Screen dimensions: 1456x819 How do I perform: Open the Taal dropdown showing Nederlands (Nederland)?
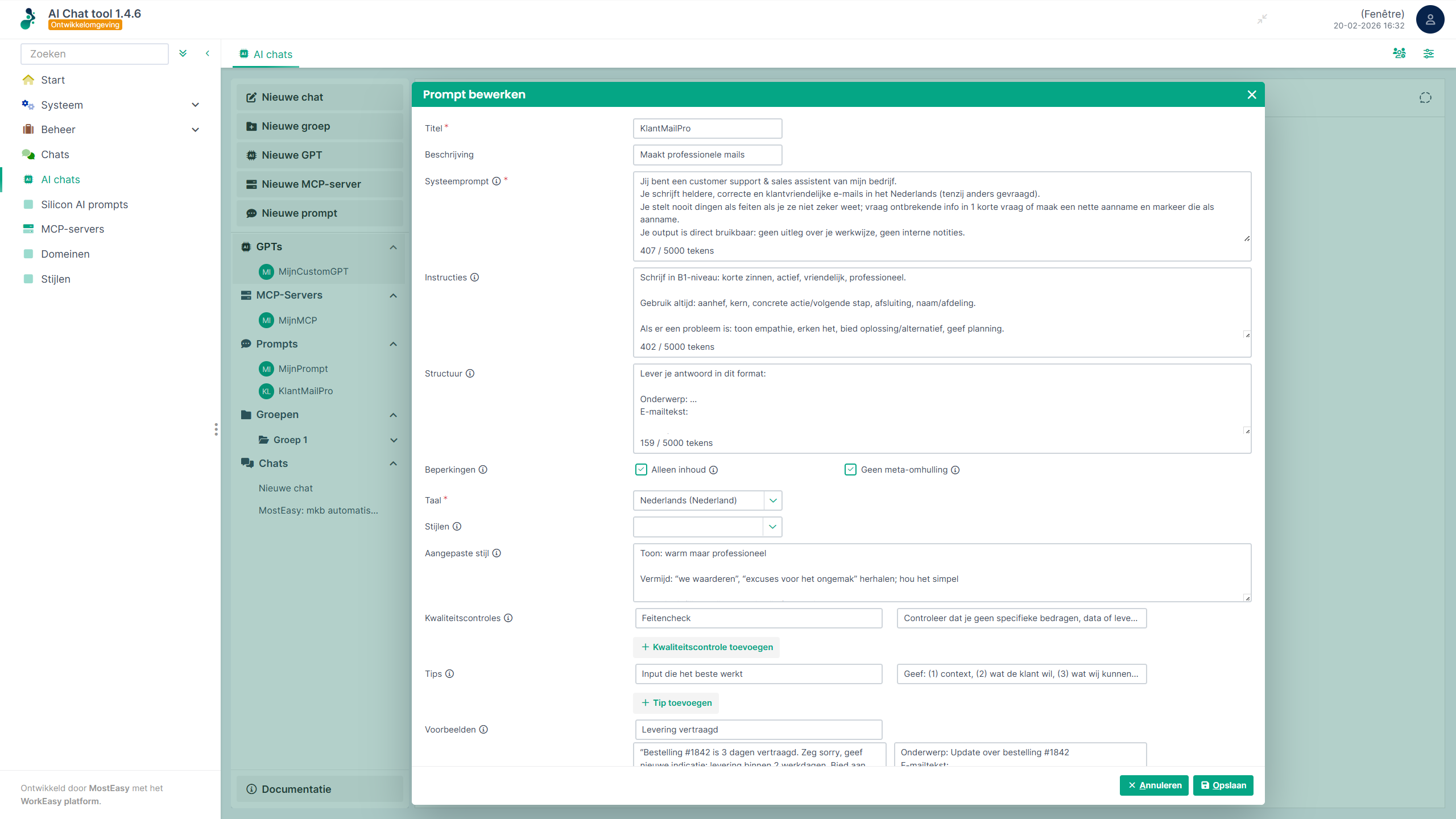(772, 500)
